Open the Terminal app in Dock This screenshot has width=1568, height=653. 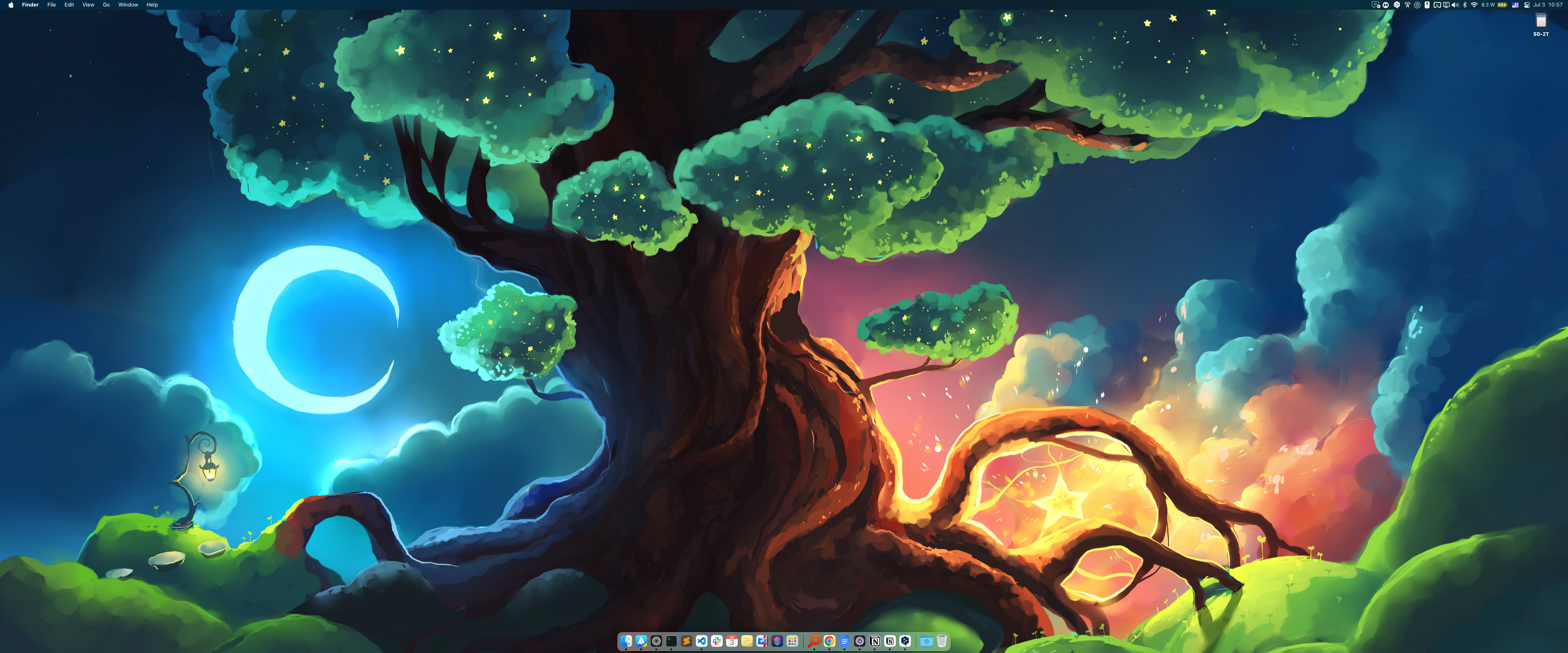(671, 641)
